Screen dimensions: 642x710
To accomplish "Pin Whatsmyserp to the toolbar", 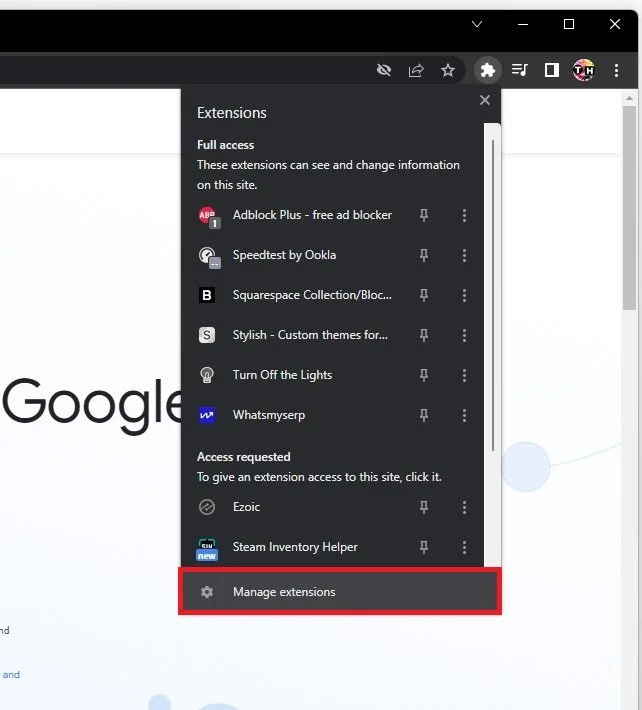I will (424, 415).
